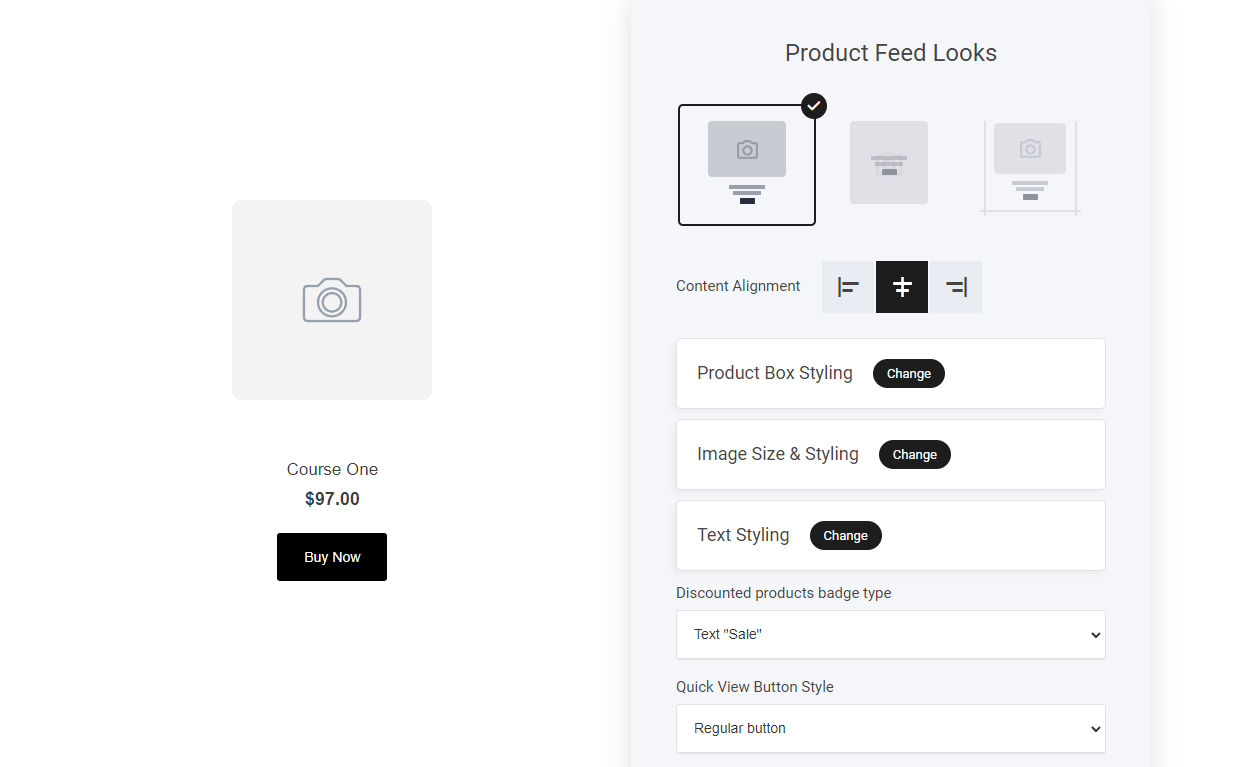Click the camera placeholder image in product preview
This screenshot has width=1239, height=767.
point(332,300)
